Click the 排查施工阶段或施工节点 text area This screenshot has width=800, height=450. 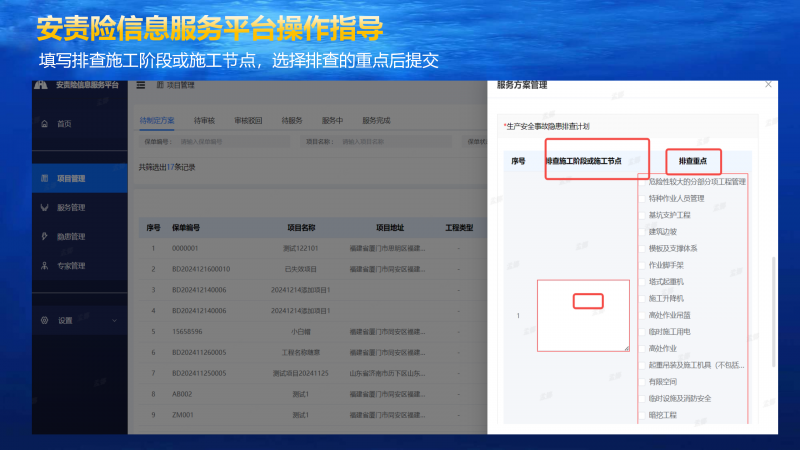click(583, 315)
